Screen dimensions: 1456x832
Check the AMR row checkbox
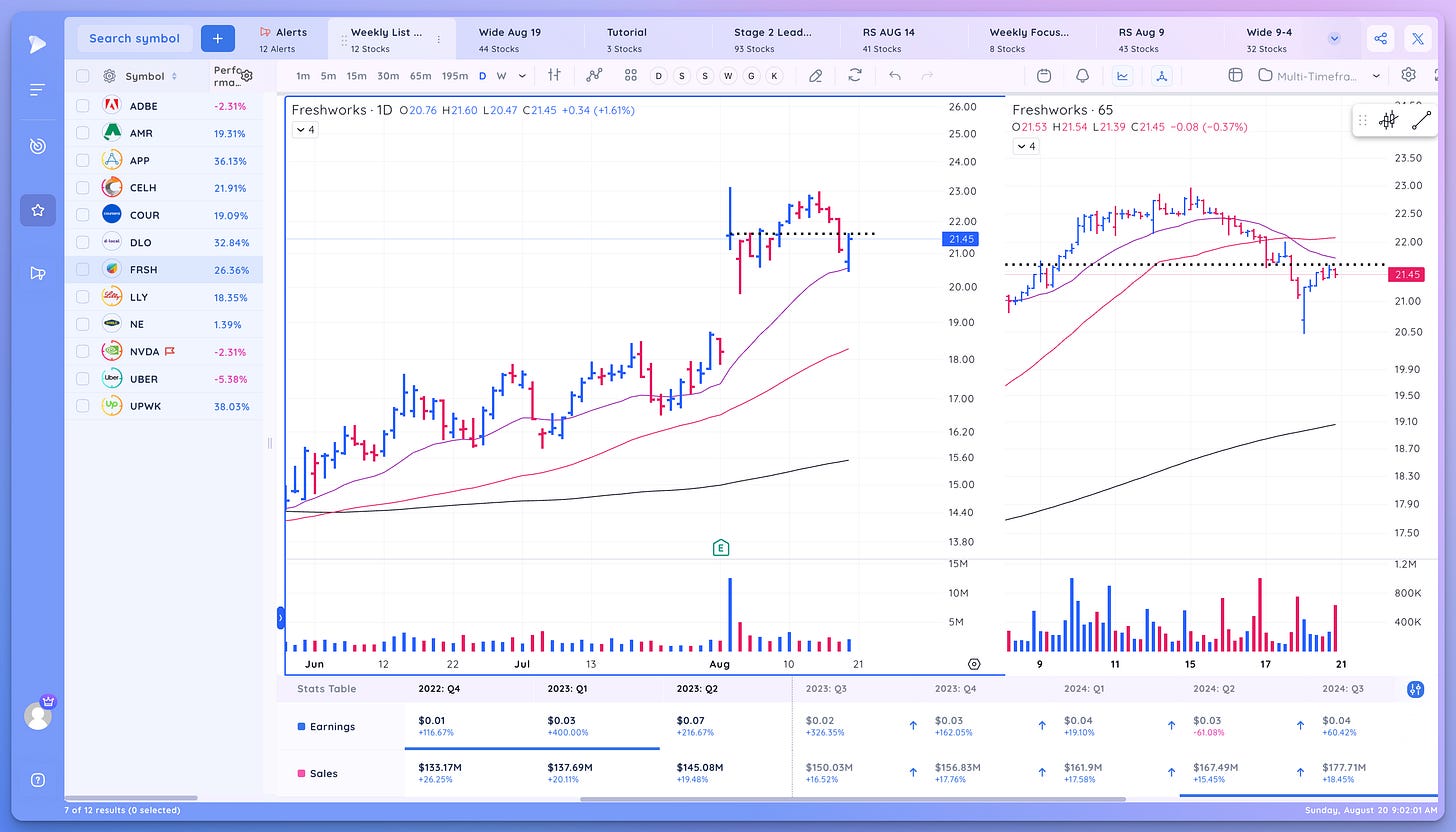click(83, 133)
